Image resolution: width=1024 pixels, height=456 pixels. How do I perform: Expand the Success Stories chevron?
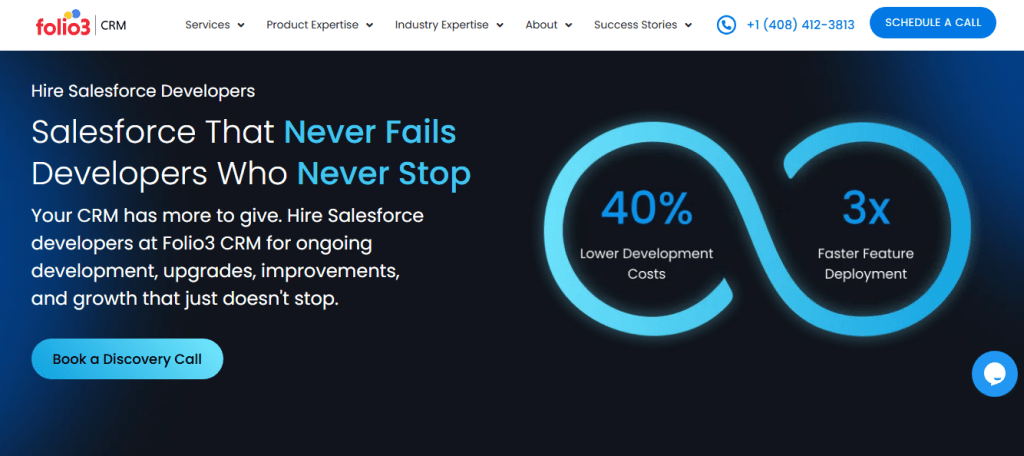pos(688,25)
